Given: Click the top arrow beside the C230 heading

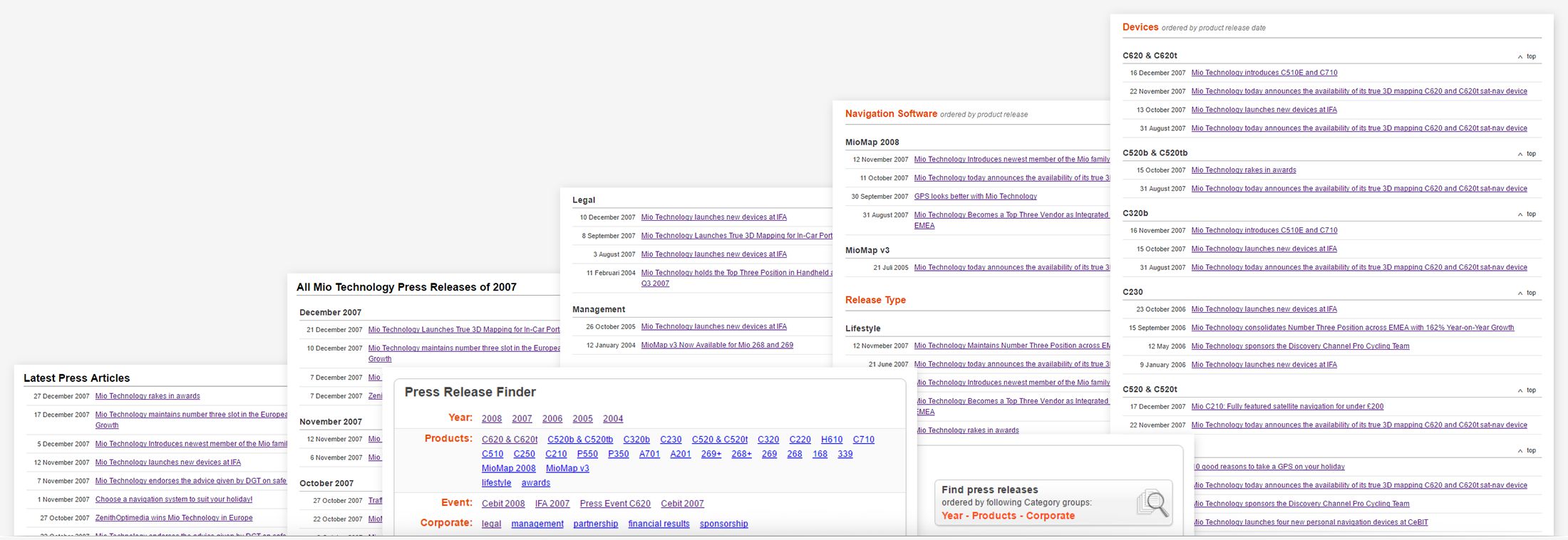Looking at the screenshot, I should (x=1527, y=293).
